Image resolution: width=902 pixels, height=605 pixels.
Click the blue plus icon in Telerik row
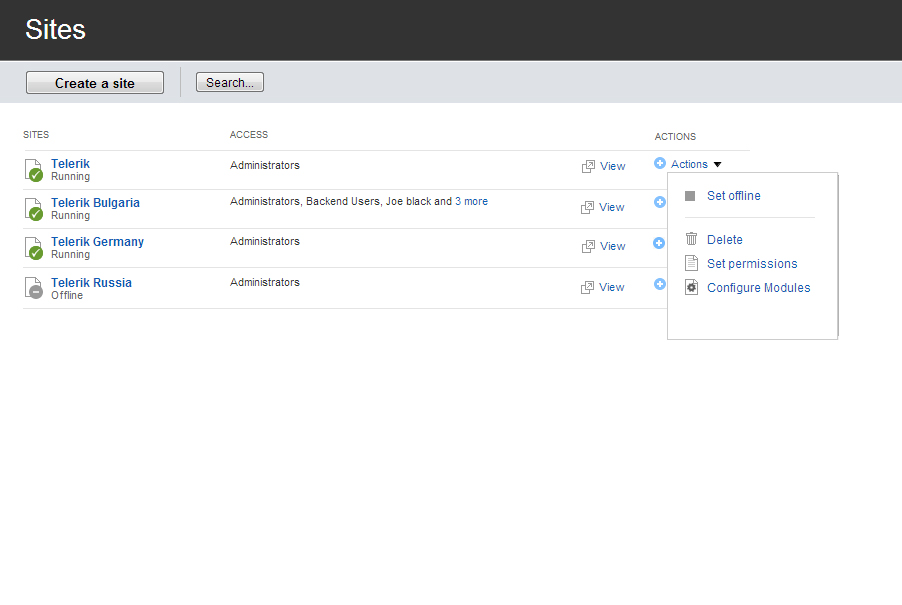pyautogui.click(x=660, y=163)
